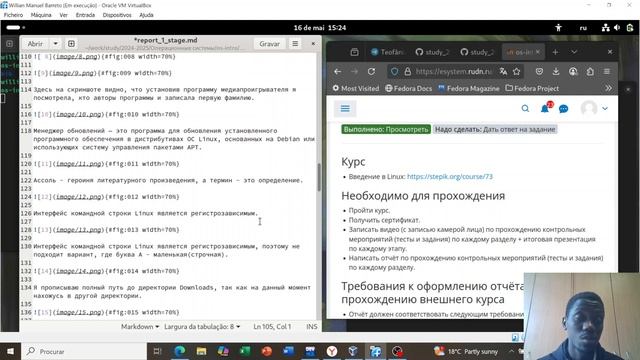The width and height of the screenshot is (640, 360).
Task: Open the Firefox application menu
Action: pyautogui.click(x=607, y=71)
